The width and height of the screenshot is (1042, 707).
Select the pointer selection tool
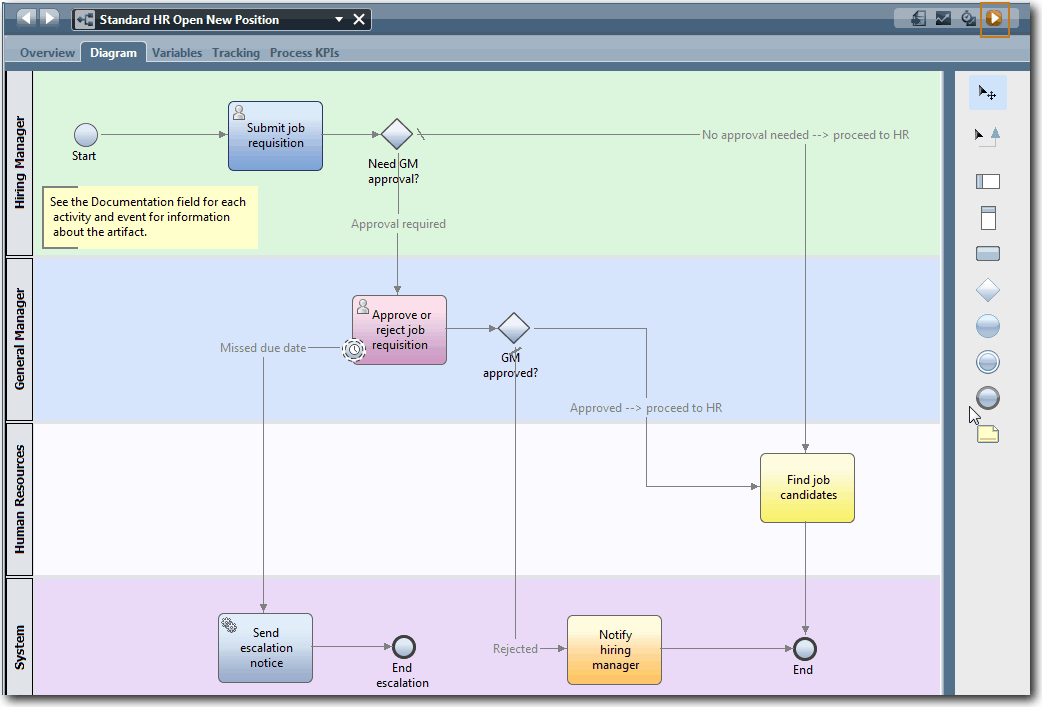click(987, 92)
